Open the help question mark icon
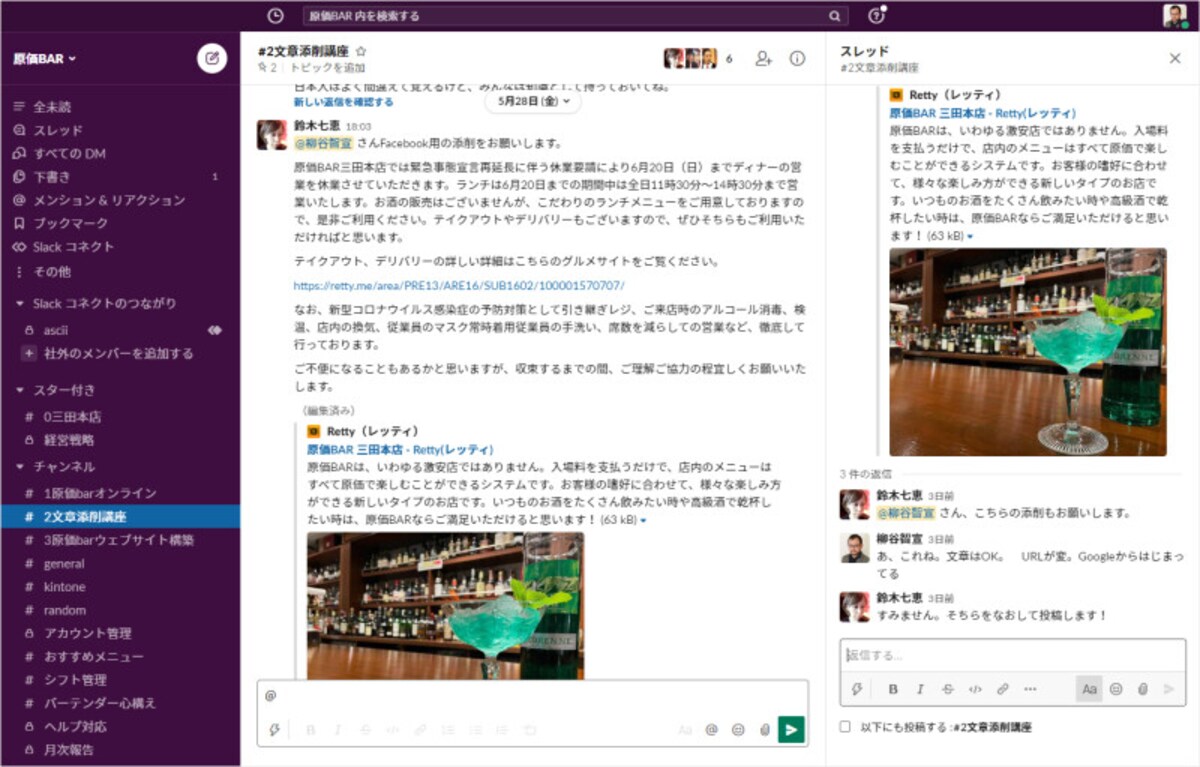 (x=876, y=15)
